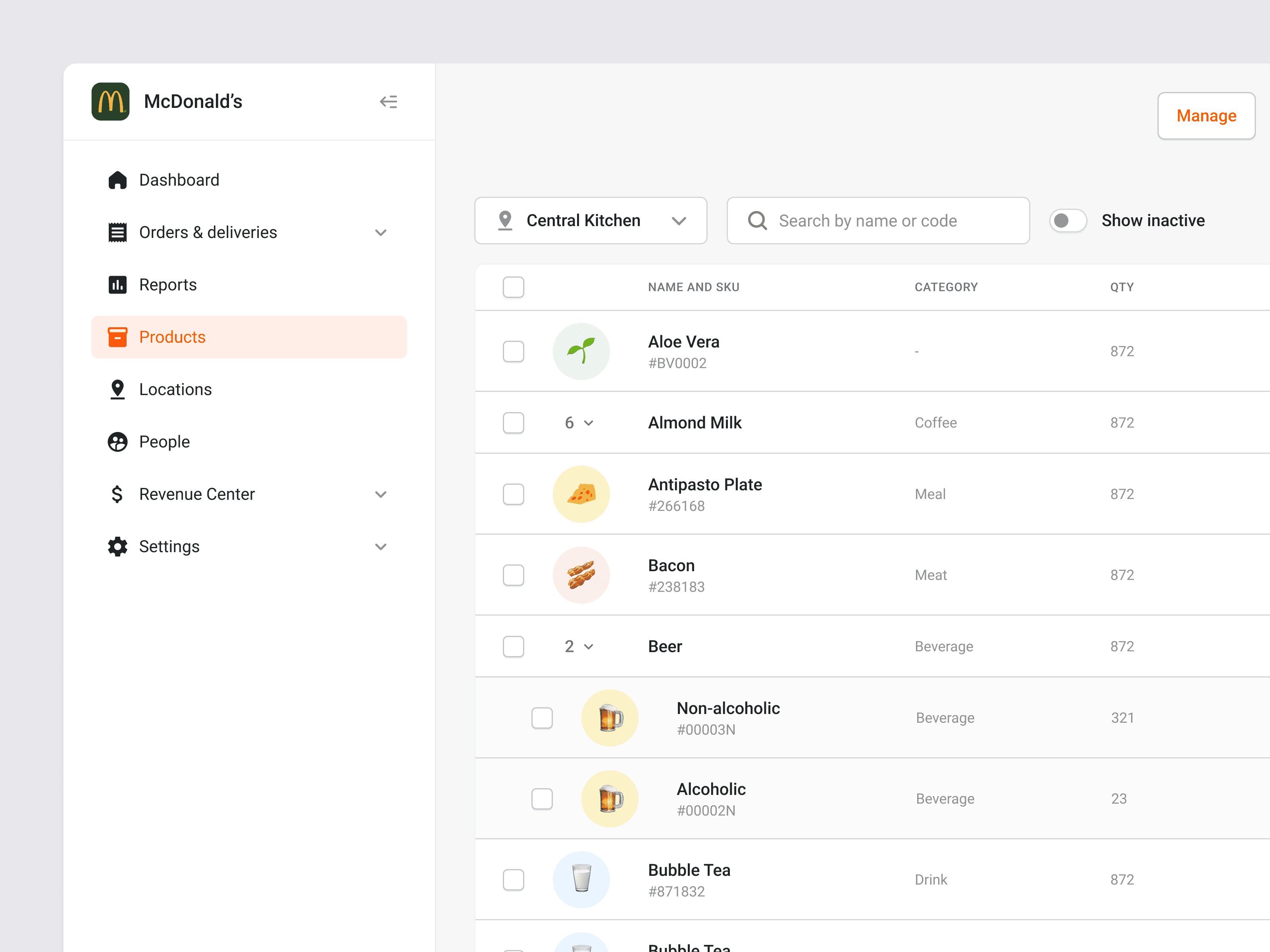Check the Bacon row checkbox

(x=513, y=575)
